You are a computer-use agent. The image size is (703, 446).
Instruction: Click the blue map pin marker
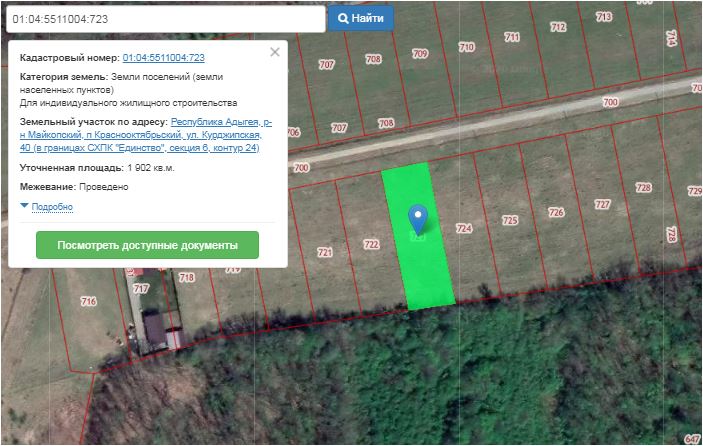[x=419, y=218]
